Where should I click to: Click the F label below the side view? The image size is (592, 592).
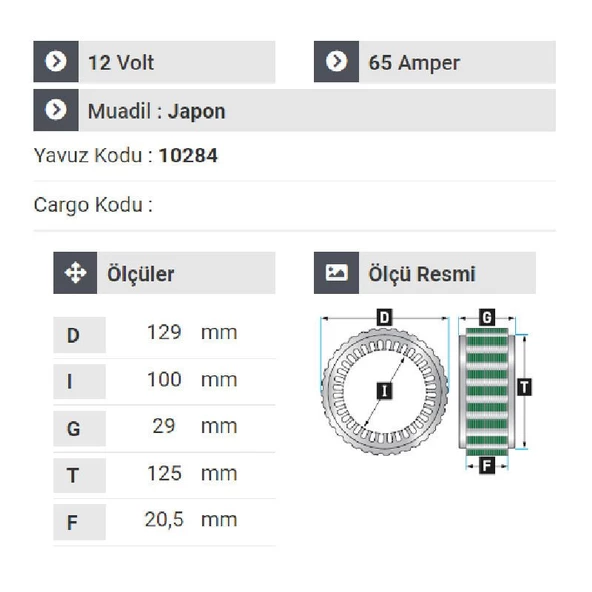[x=487, y=466]
